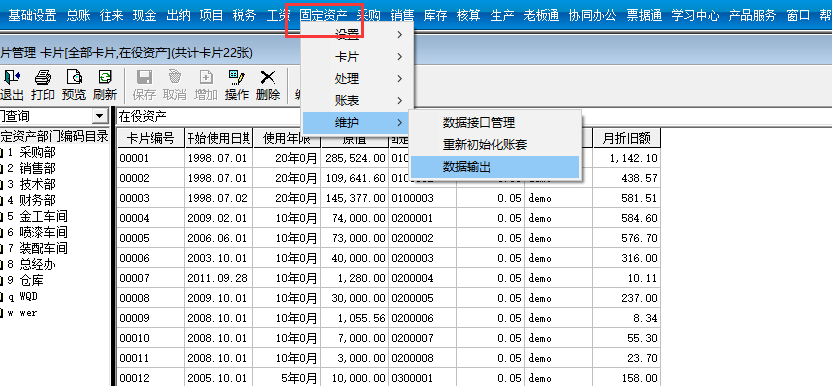Viewport: 832px width, 386px height.
Task: Select 装配车间 in department tree
Action: 43,248
